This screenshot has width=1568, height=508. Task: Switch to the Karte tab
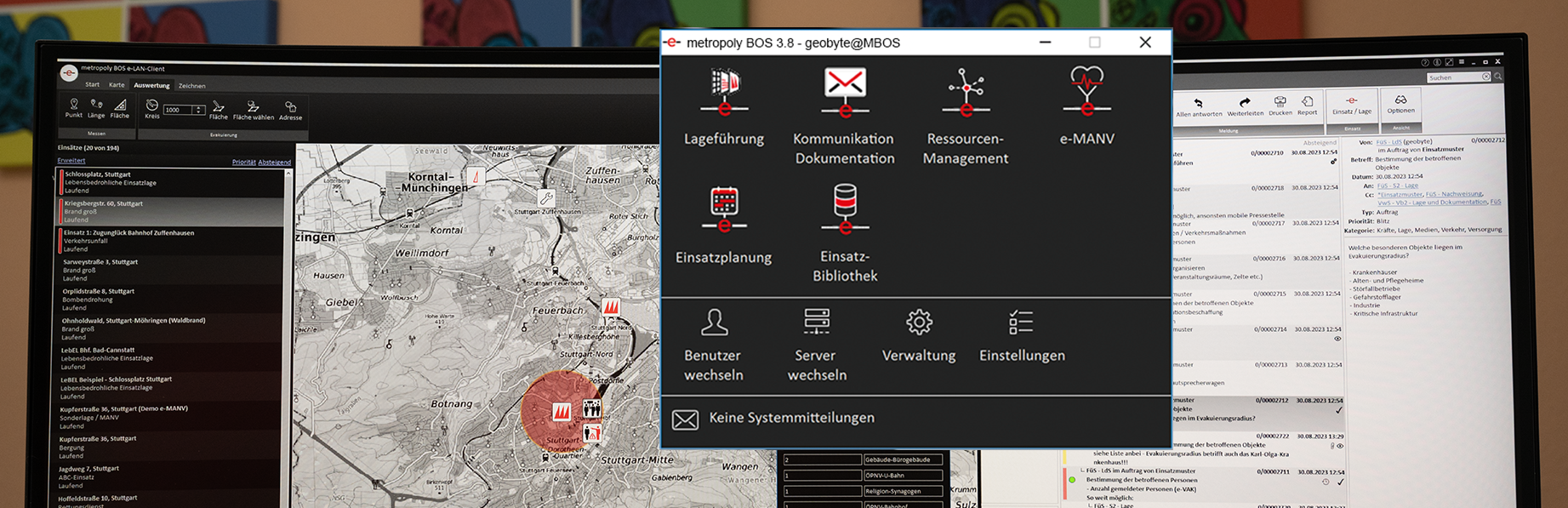pos(117,84)
